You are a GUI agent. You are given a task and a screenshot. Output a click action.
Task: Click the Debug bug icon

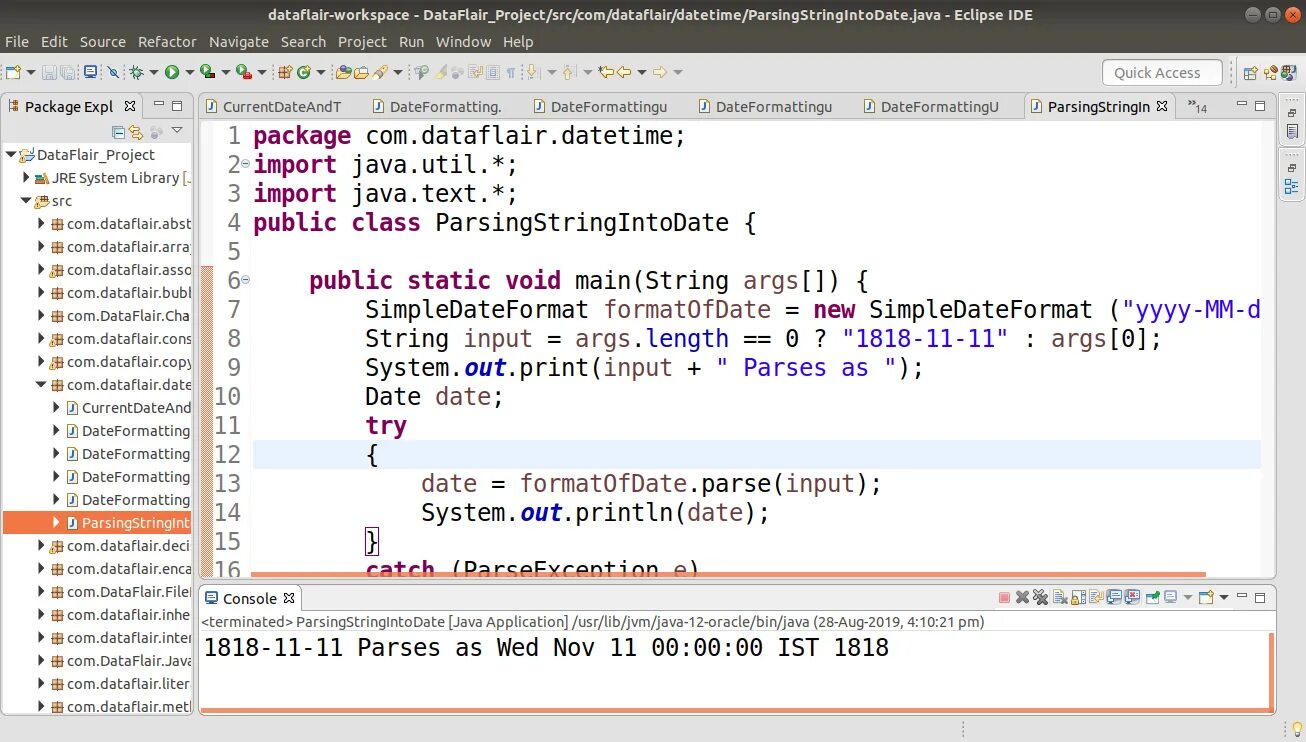(x=137, y=72)
